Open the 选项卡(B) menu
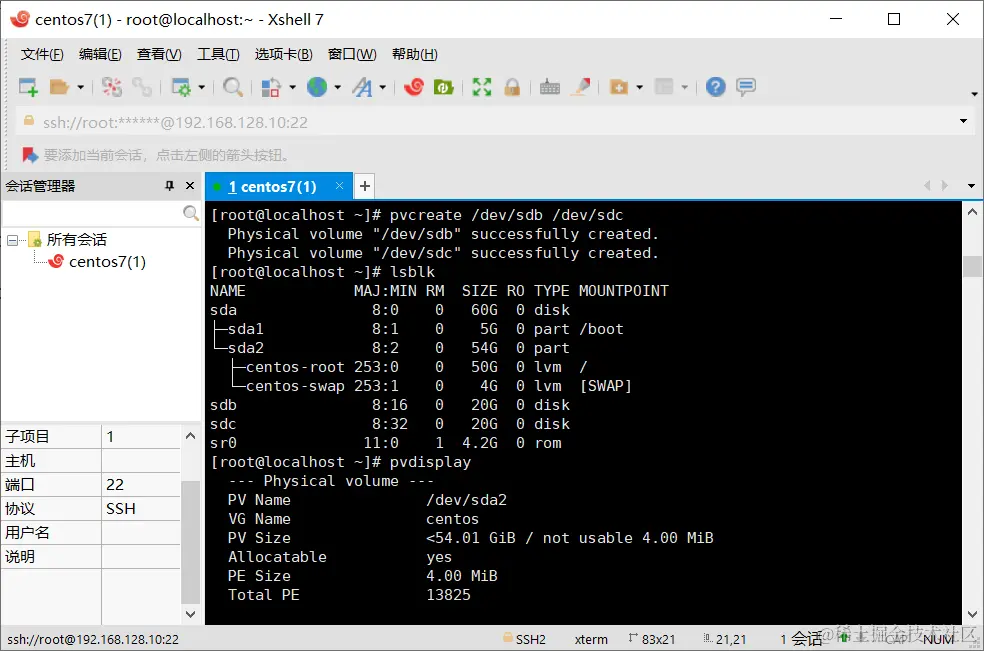The image size is (984, 651). [284, 55]
